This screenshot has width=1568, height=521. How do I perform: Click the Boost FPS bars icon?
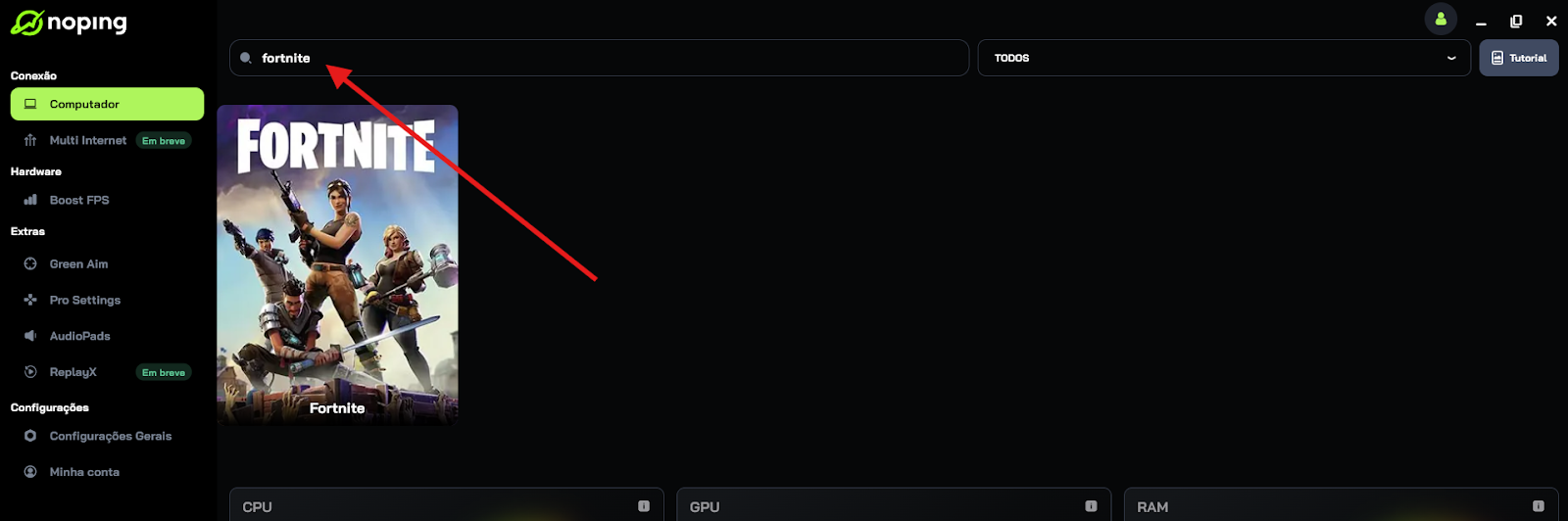pyautogui.click(x=30, y=200)
